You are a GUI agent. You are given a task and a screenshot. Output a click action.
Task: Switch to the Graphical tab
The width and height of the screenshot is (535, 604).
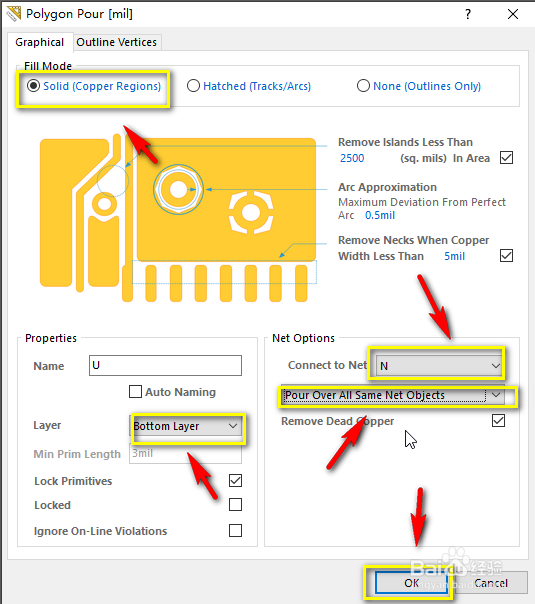coord(40,42)
